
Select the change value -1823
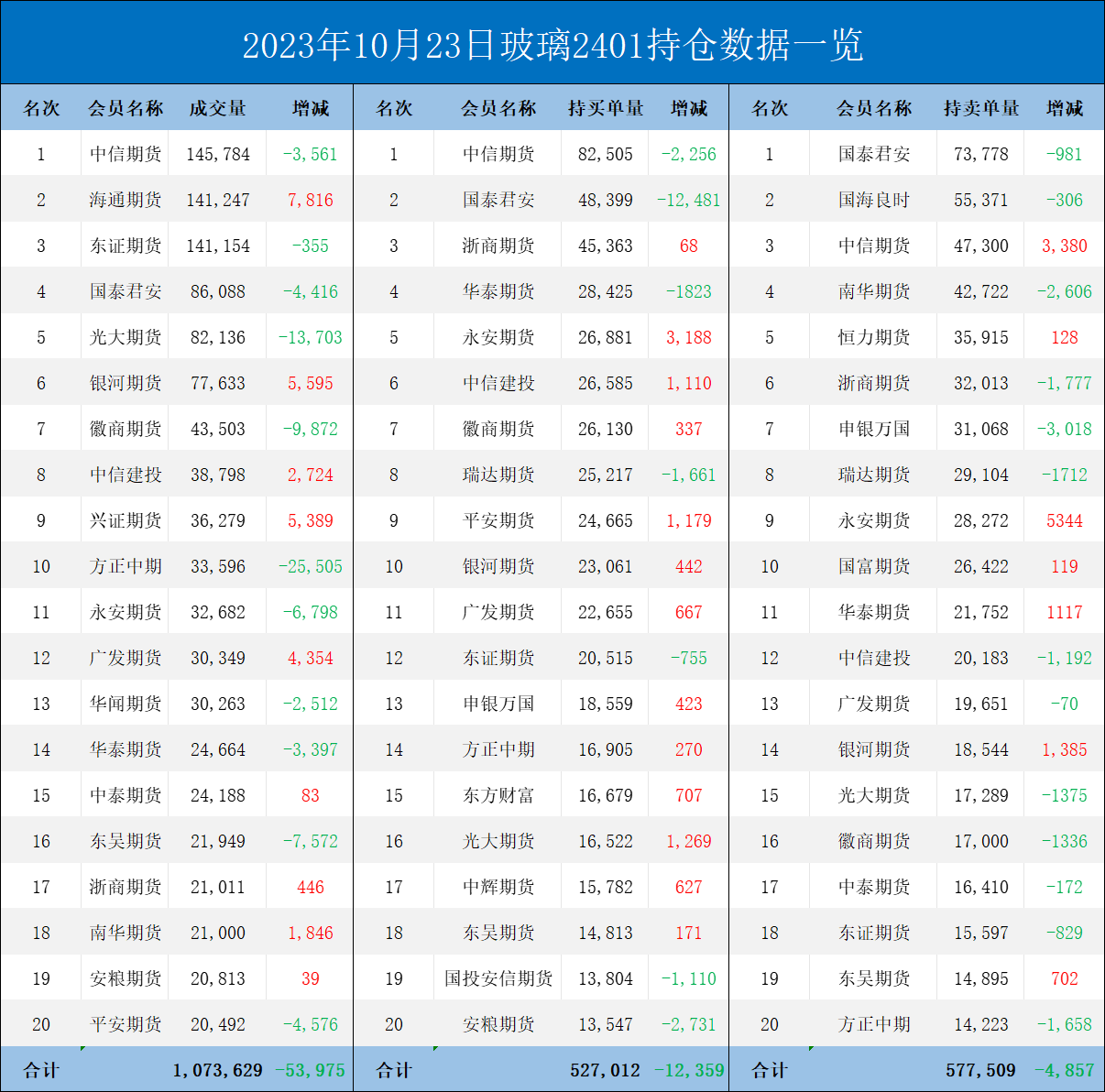pyautogui.click(x=689, y=291)
